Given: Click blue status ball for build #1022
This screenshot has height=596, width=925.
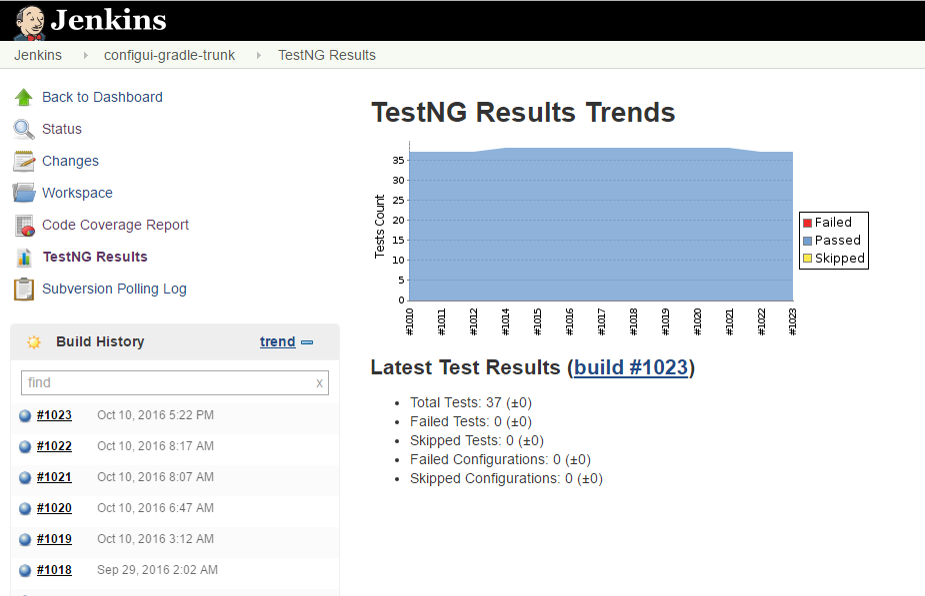Looking at the screenshot, I should coord(25,447).
